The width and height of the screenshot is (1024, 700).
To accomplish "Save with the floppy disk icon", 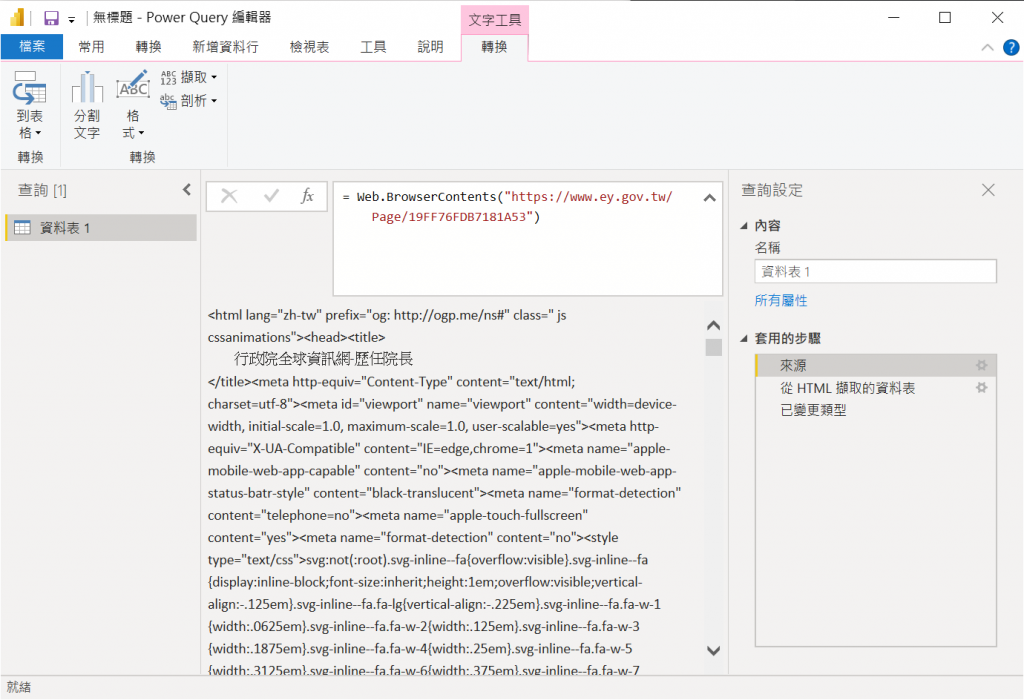I will (51, 18).
